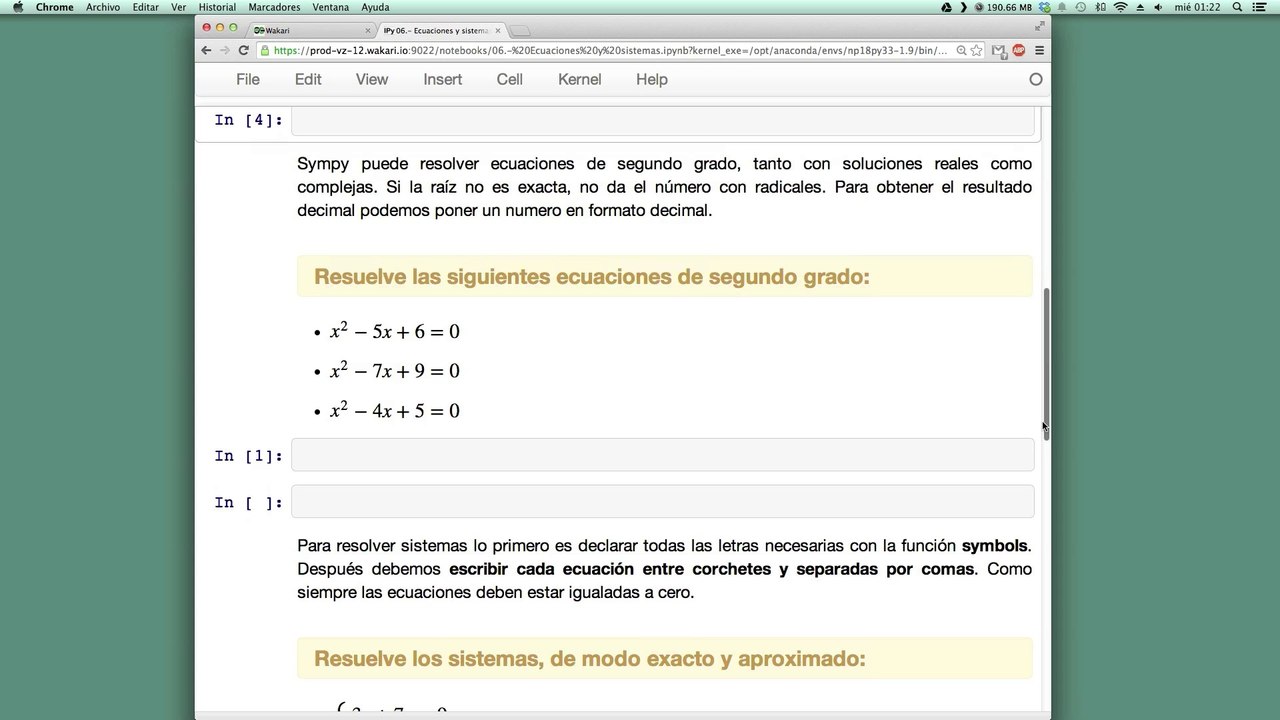The image size is (1280, 720).
Task: Click the paragraph beginning 'Sympy puede resolver ecuaciones'
Action: [x=664, y=187]
